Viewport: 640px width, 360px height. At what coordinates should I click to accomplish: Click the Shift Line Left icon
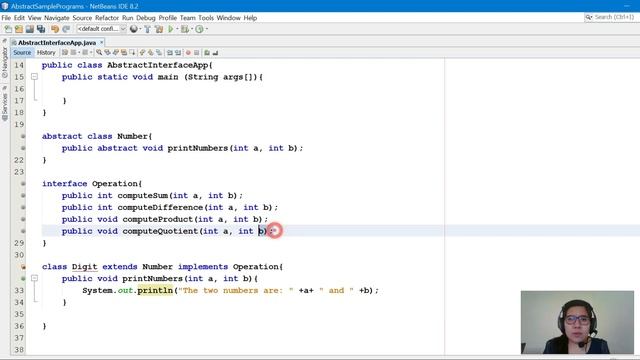point(170,53)
